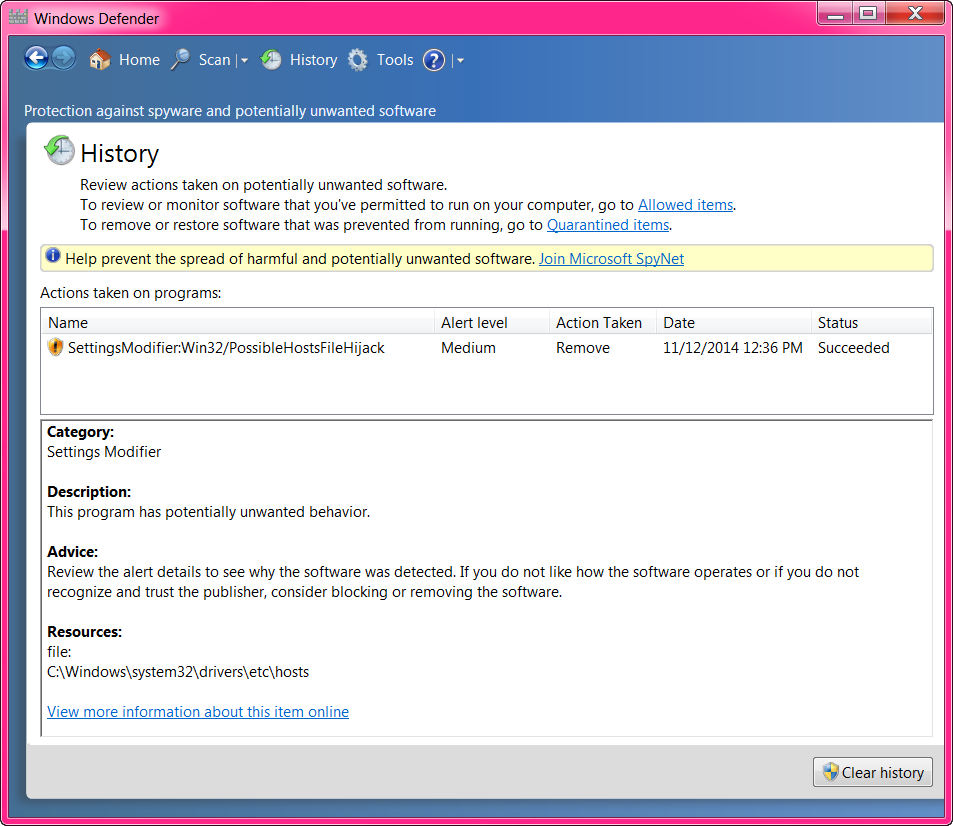Sort list by Name column header
The image size is (953, 826).
pyautogui.click(x=238, y=322)
